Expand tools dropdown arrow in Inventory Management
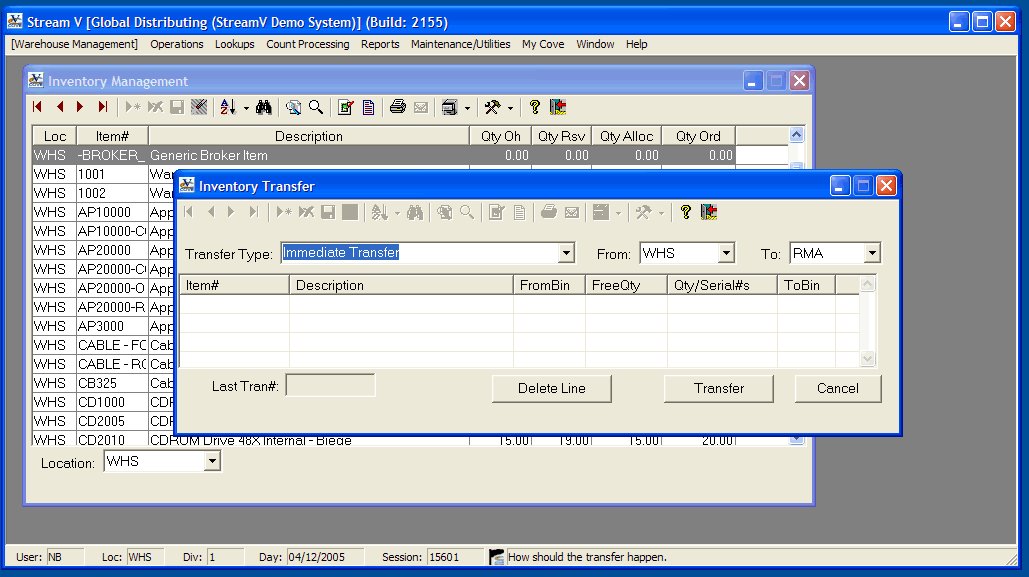1029x577 pixels. [x=510, y=108]
